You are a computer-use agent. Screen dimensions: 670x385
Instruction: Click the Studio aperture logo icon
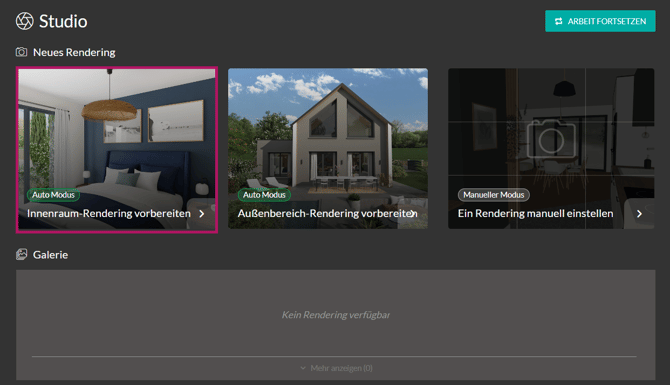(x=24, y=21)
